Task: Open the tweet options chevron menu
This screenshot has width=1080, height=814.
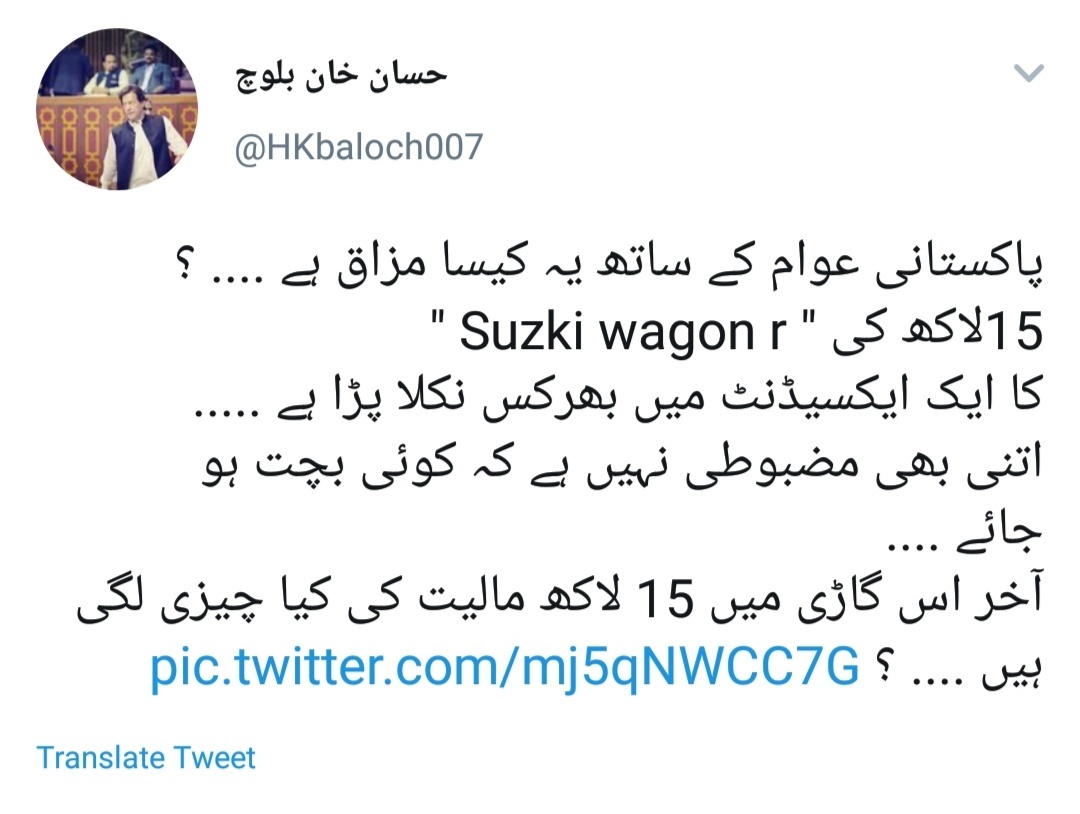Action: click(1028, 72)
